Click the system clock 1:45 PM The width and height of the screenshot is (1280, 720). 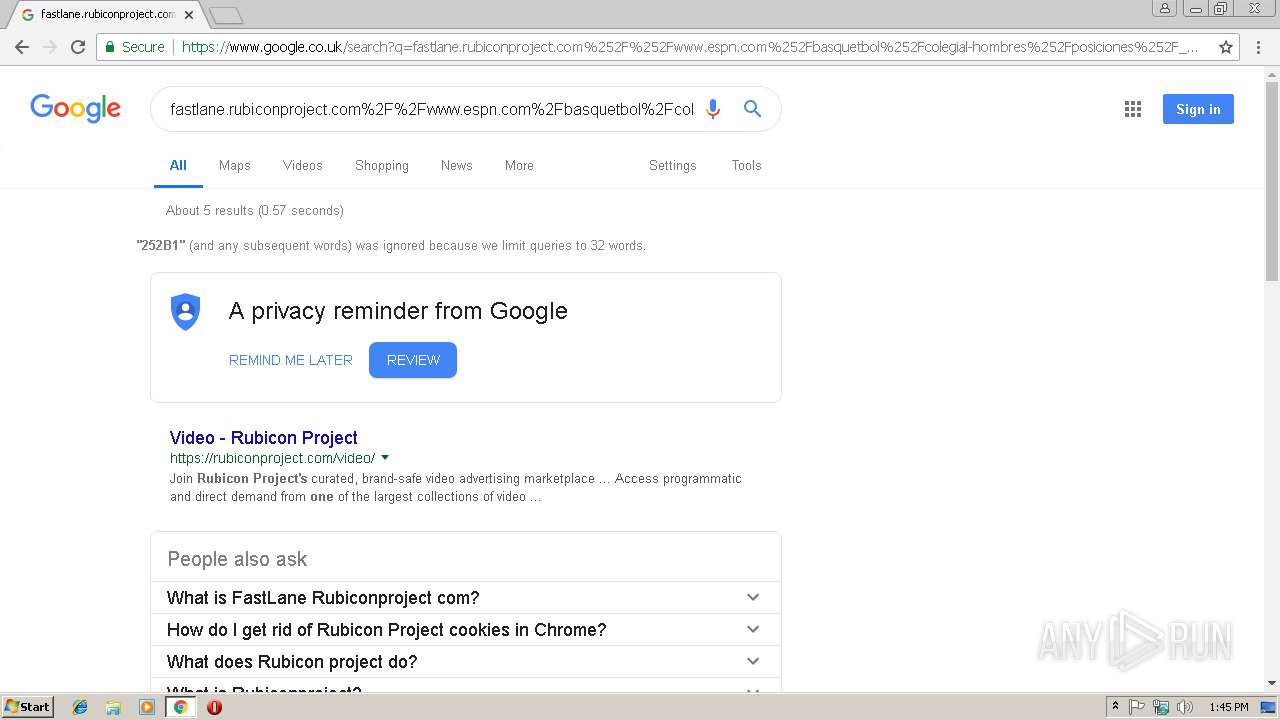coord(1229,707)
